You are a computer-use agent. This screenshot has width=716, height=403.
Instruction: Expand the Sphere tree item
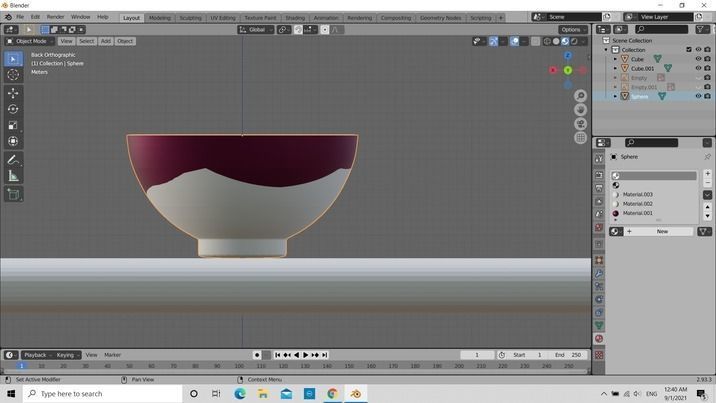[615, 96]
